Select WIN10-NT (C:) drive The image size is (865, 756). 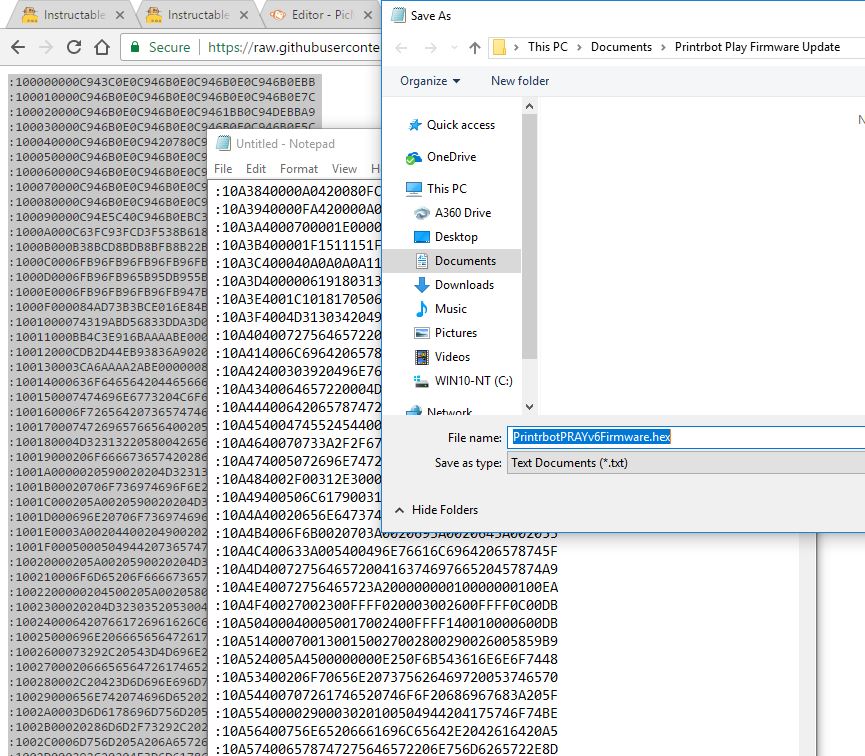tap(463, 381)
